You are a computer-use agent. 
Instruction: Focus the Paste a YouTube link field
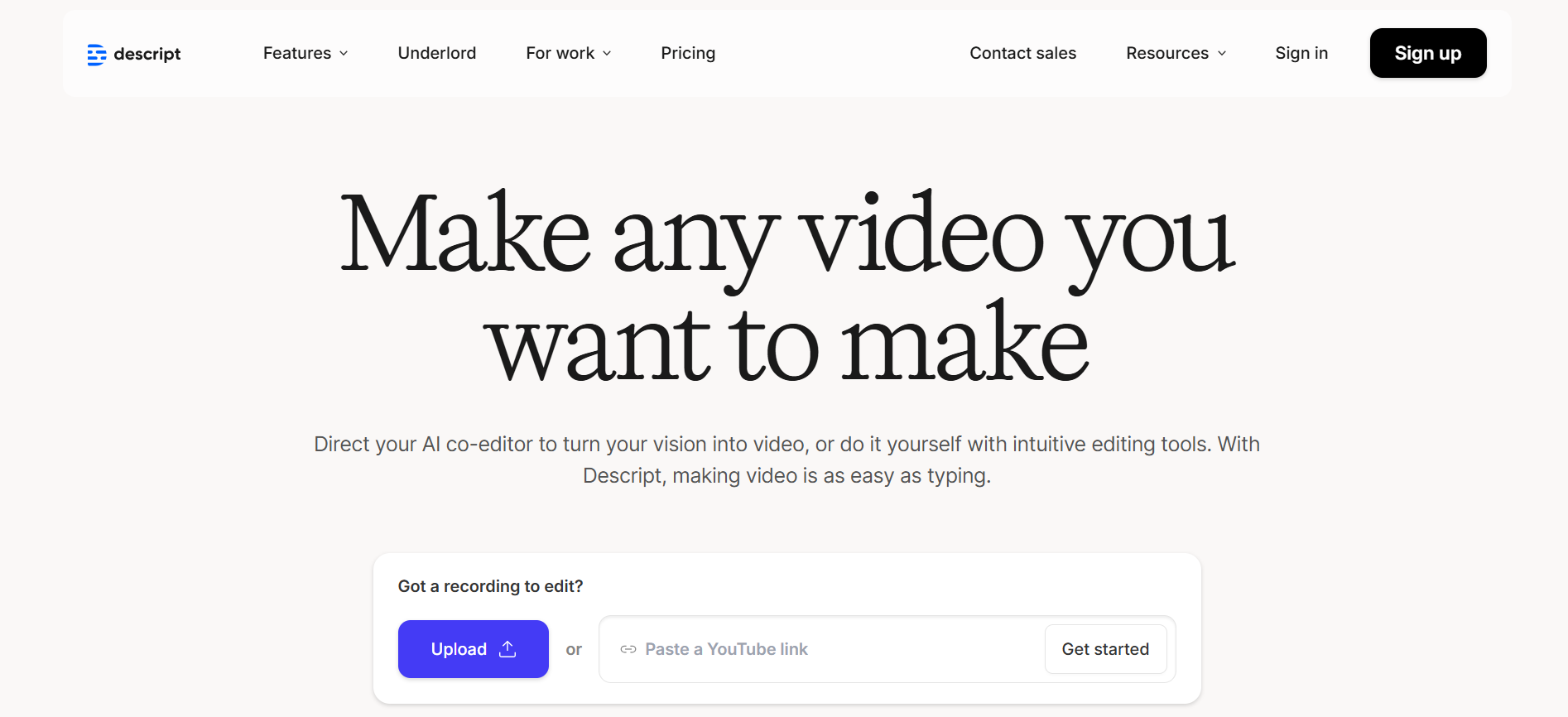828,649
